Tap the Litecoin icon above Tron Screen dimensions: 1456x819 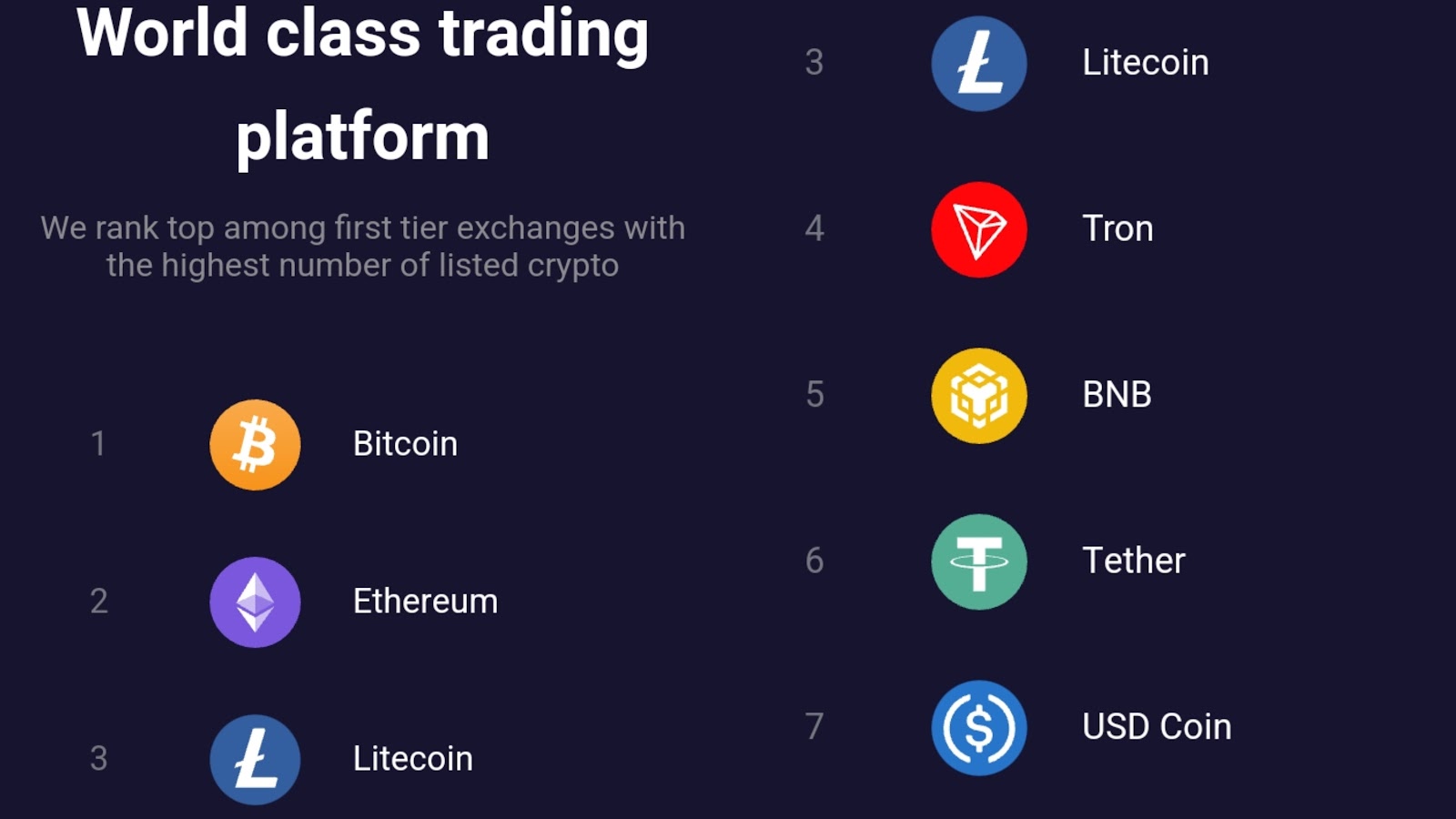[x=978, y=64]
